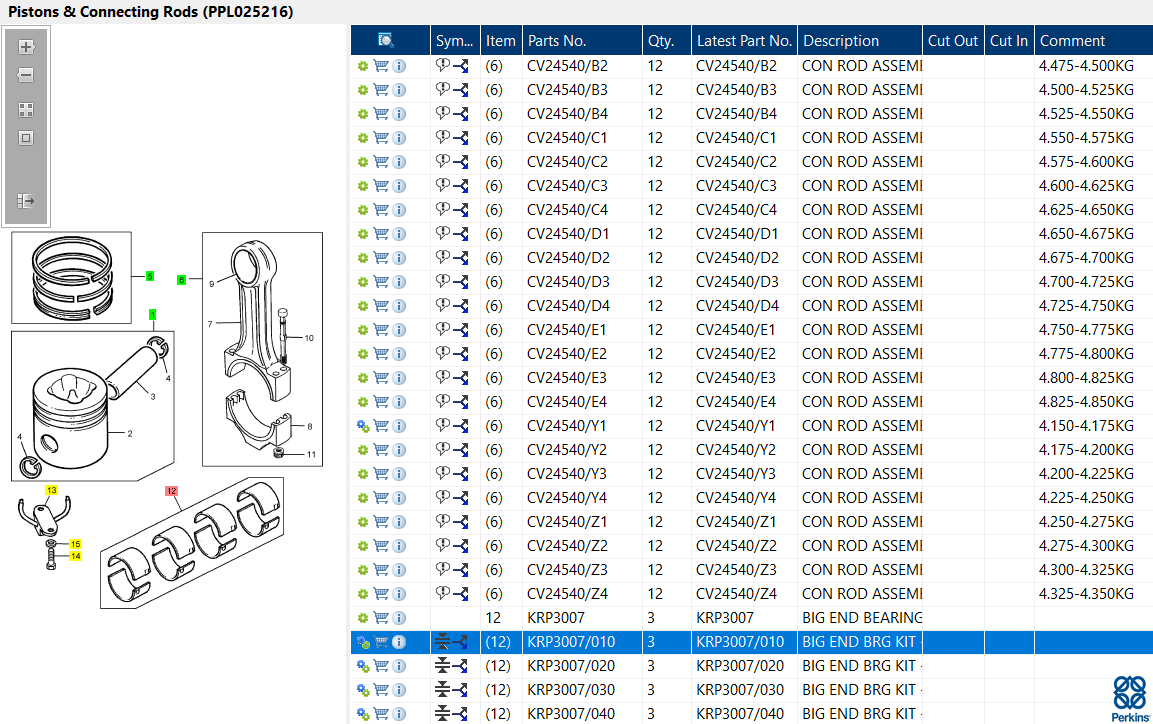Click the search icon in table header
The image size is (1153, 724).
(x=385, y=40)
